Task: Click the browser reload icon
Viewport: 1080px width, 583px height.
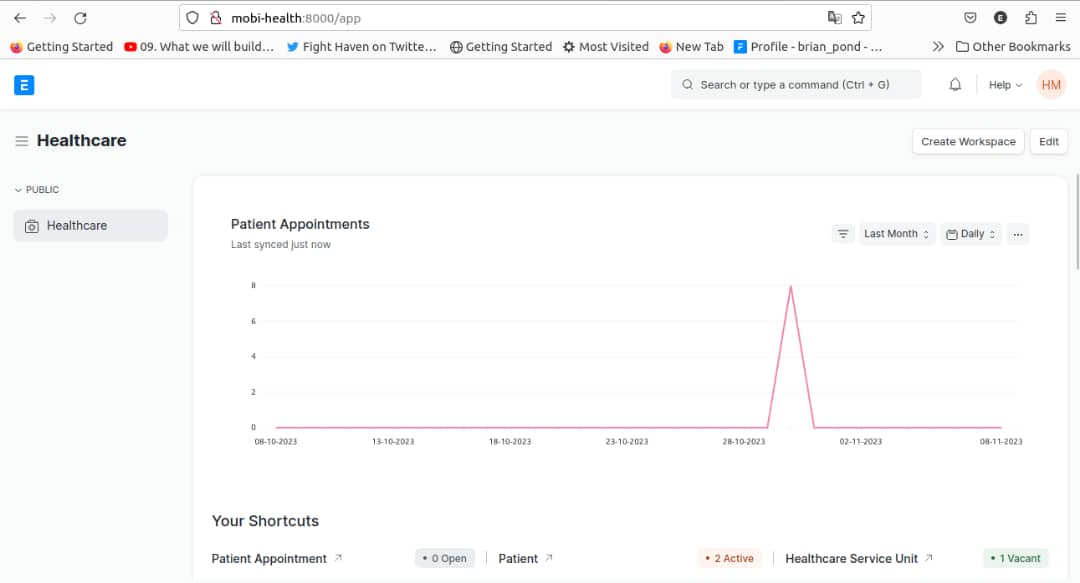Action: (80, 17)
